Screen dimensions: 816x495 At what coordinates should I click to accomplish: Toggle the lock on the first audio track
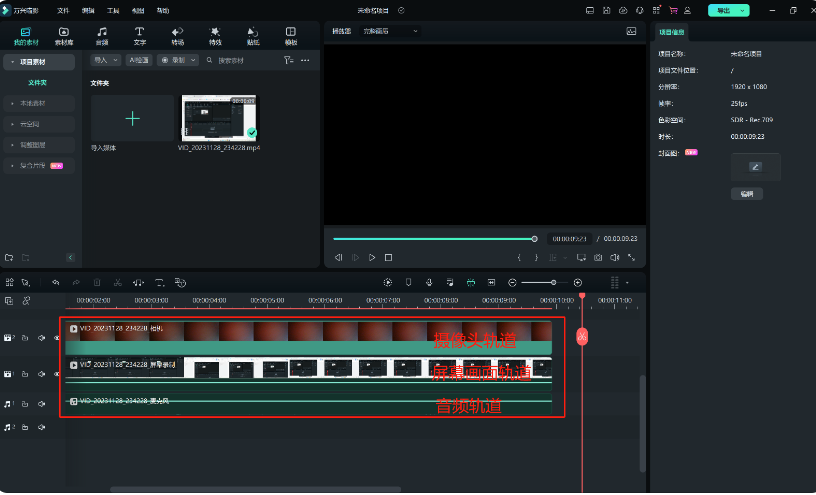point(25,404)
